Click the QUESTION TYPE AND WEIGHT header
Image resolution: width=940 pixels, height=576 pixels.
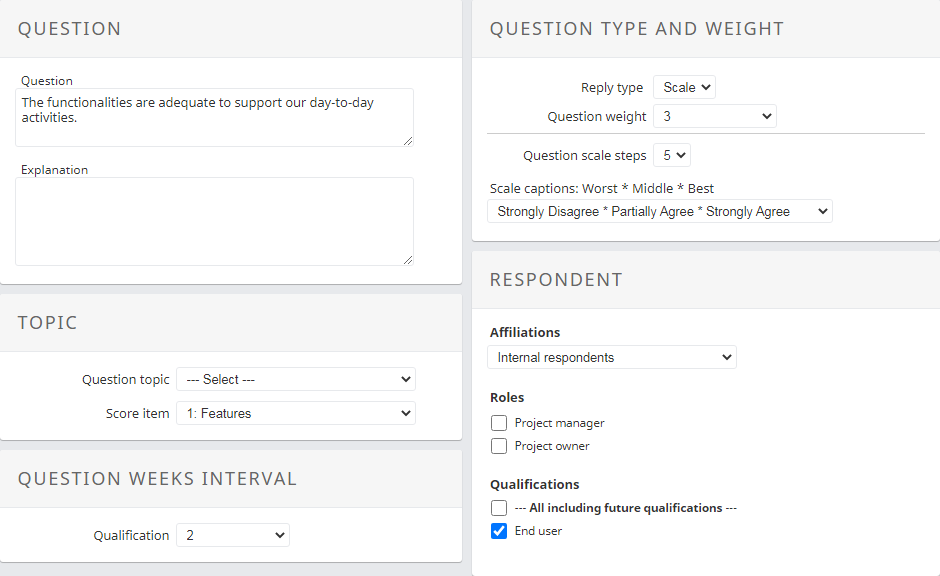(636, 29)
